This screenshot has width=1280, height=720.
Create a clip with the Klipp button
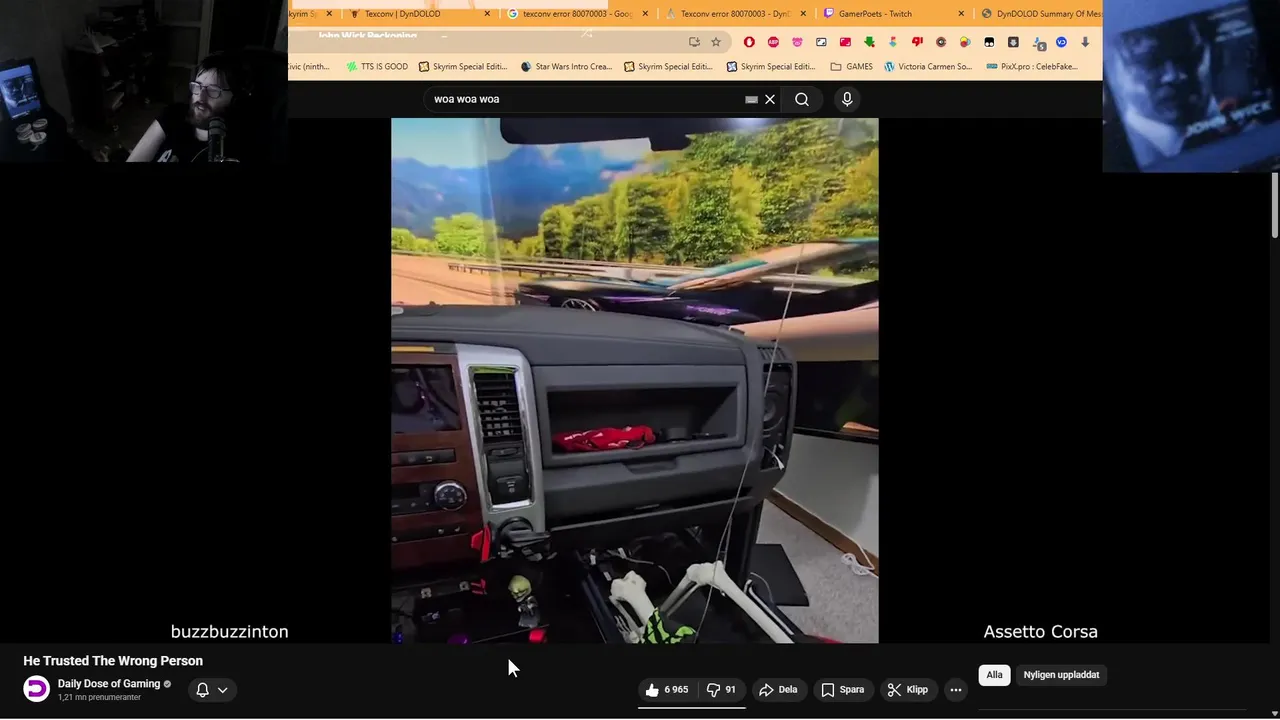[908, 690]
